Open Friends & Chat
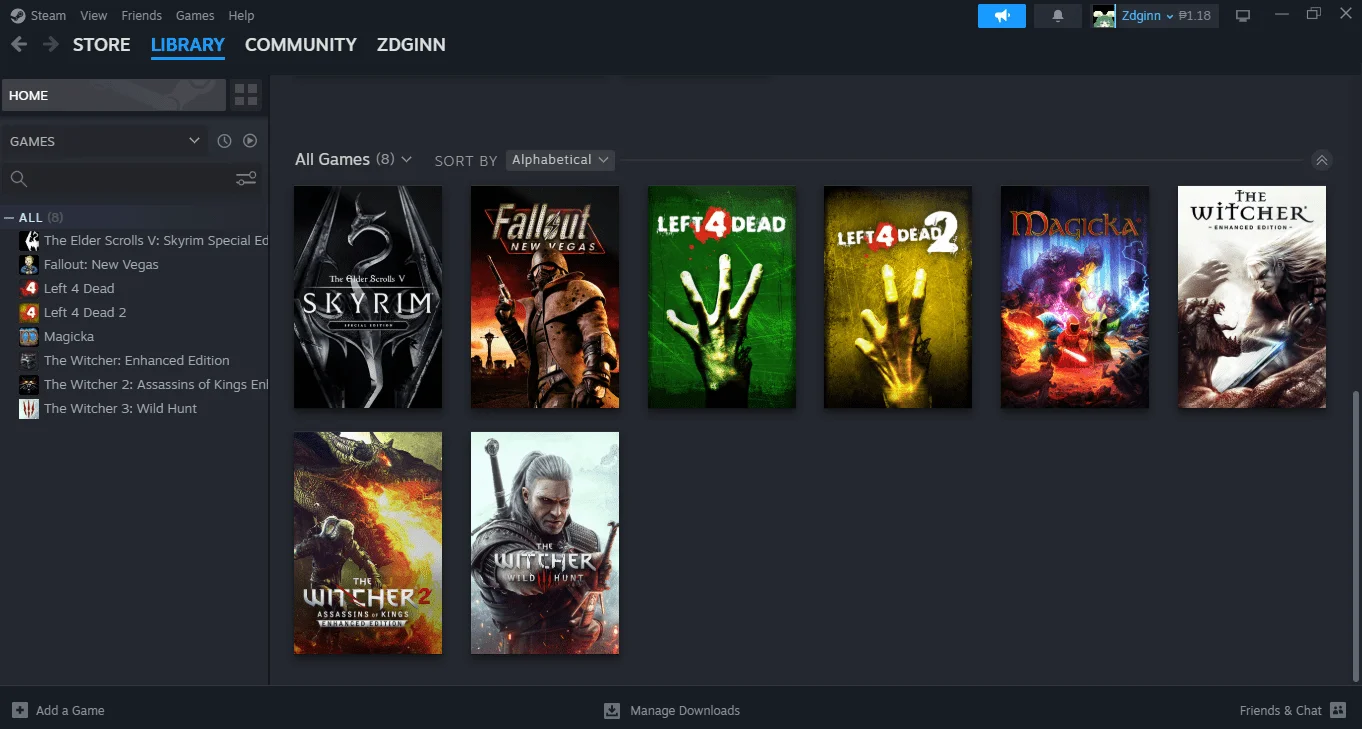Viewport: 1362px width, 729px height. point(1281,711)
